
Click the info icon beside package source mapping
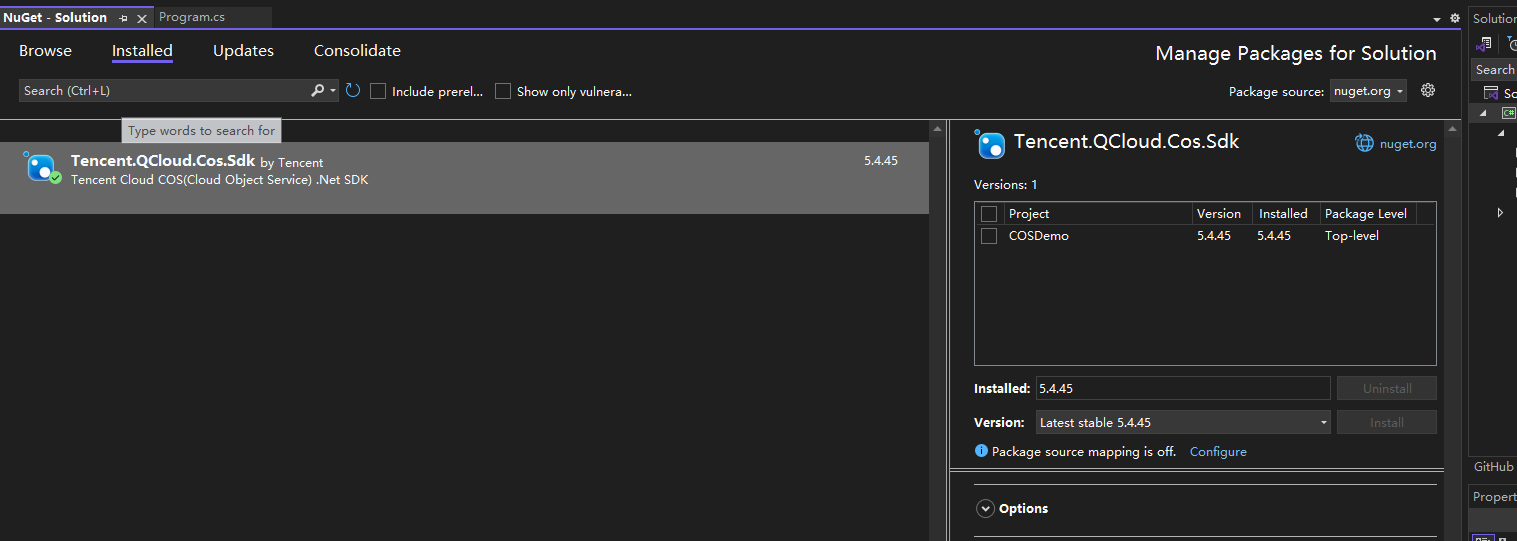pyautogui.click(x=981, y=451)
